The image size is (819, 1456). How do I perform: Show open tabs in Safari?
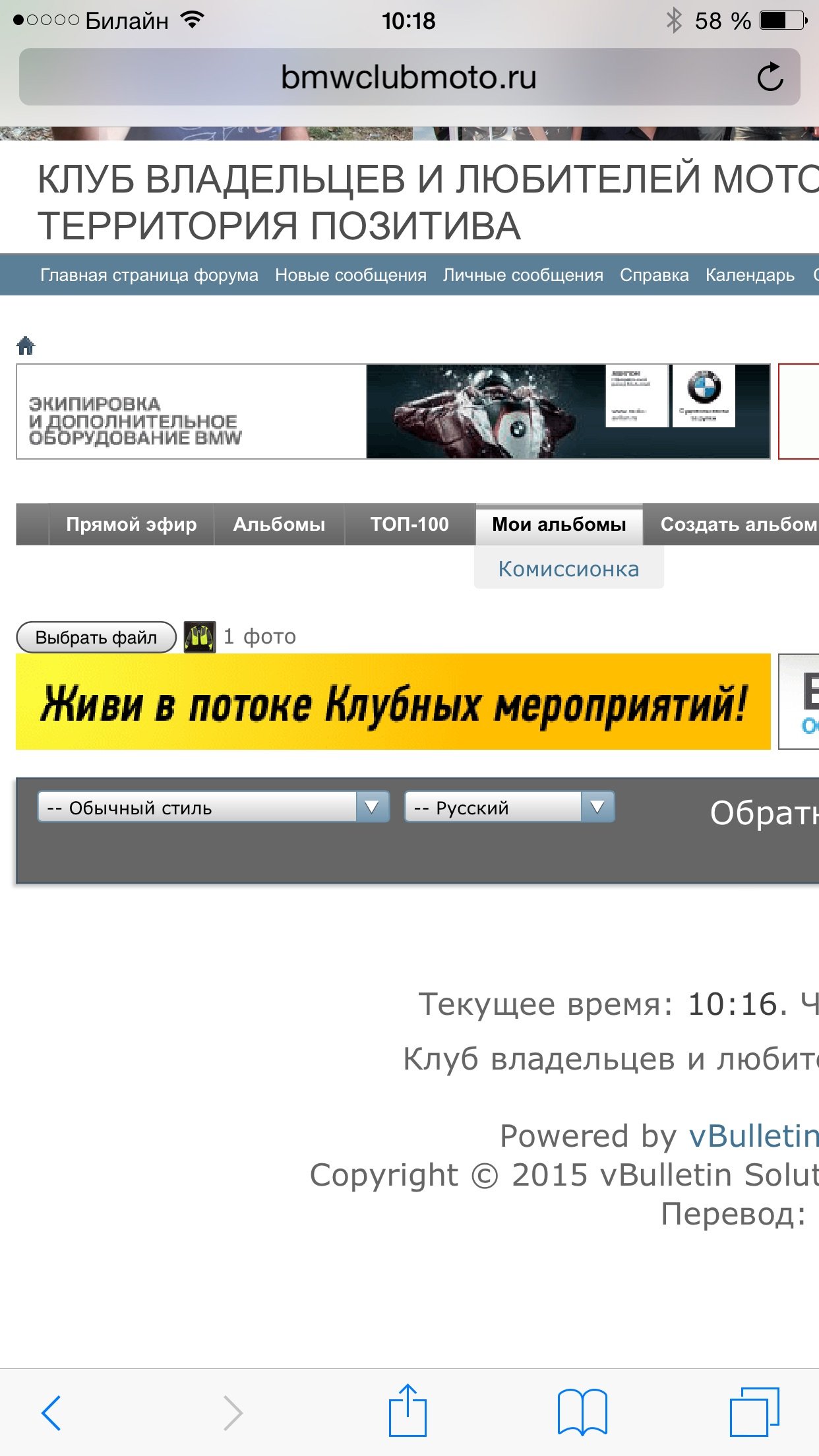(754, 1412)
